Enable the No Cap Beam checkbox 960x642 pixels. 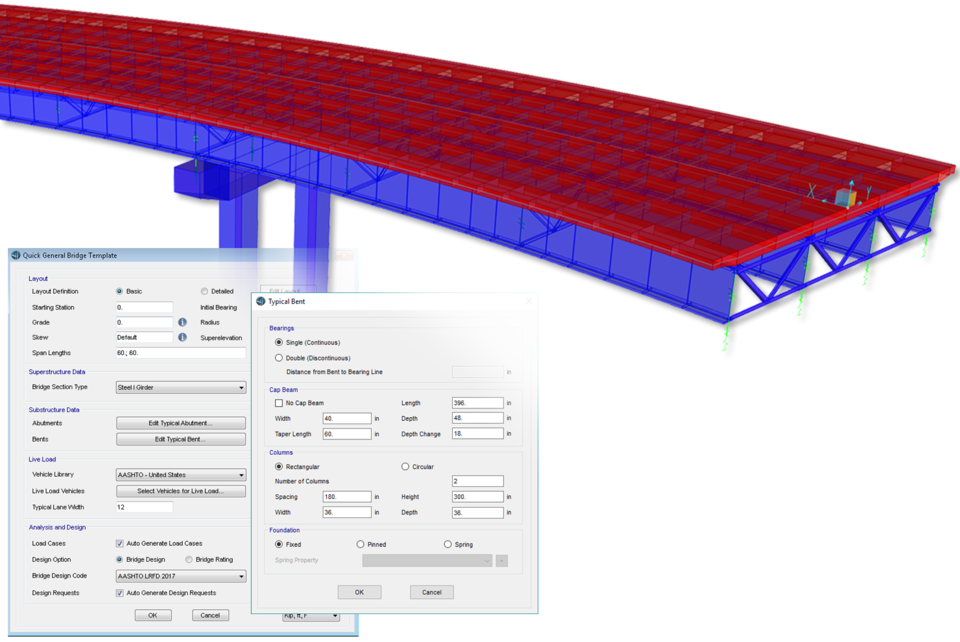tap(279, 403)
